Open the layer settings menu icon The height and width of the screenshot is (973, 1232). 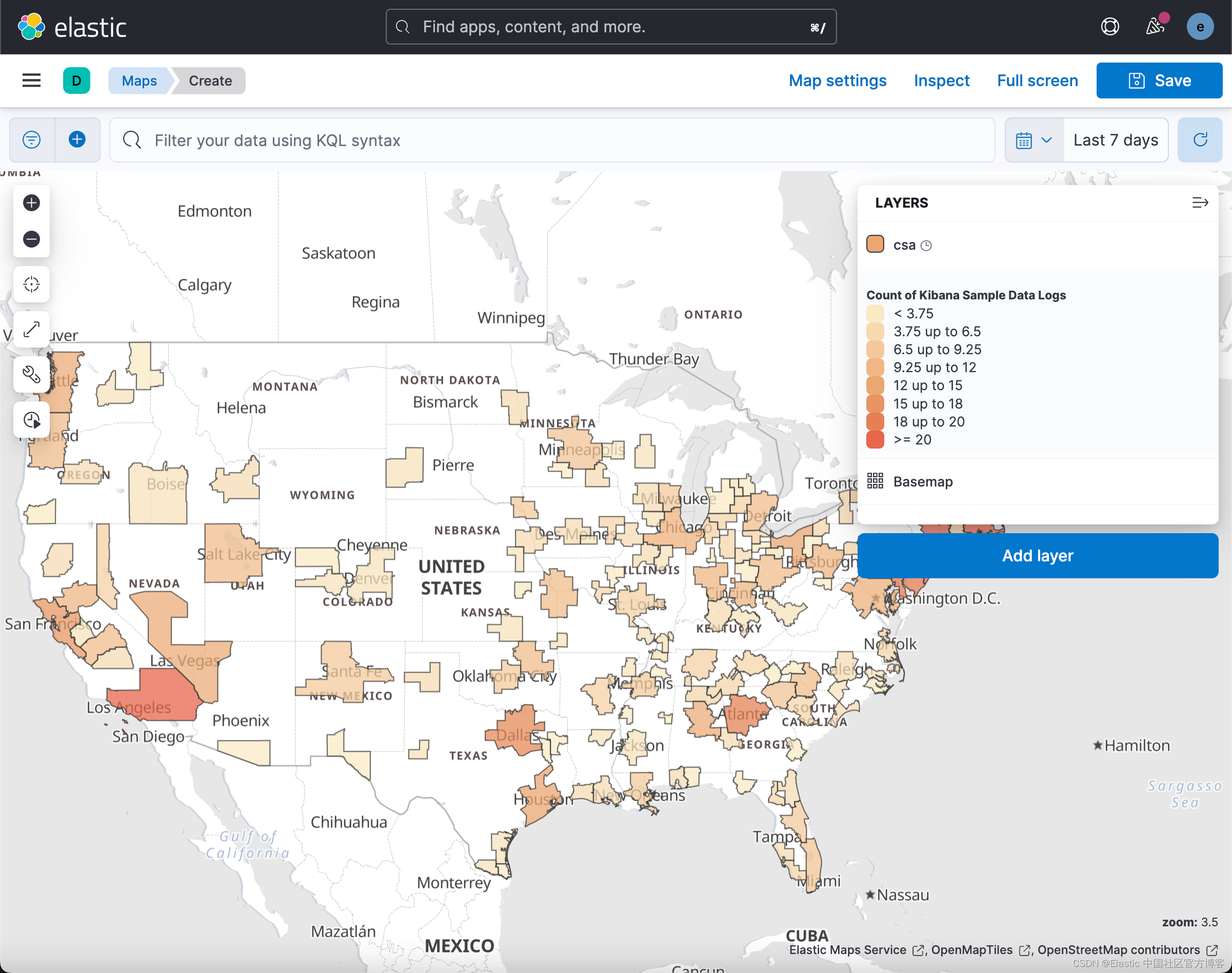point(1199,202)
